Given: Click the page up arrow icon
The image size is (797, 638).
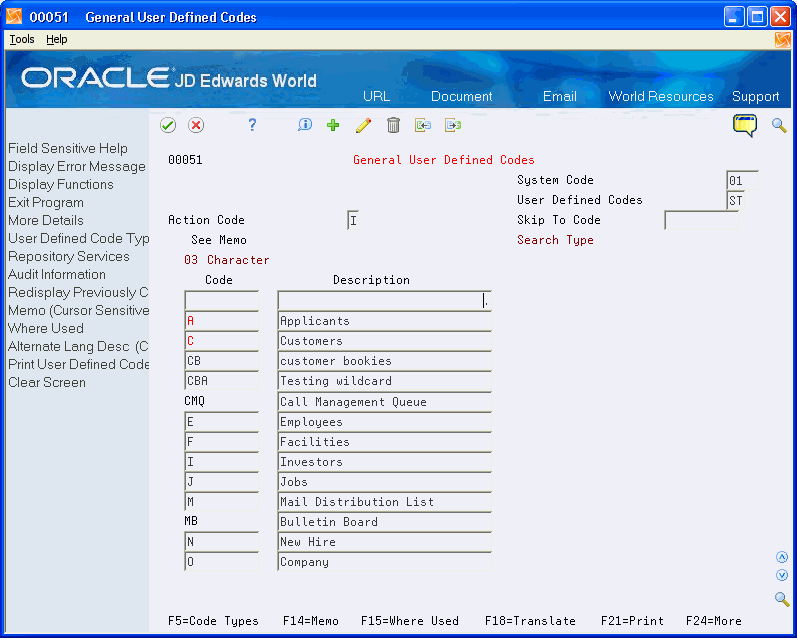Looking at the screenshot, I should click(x=782, y=557).
